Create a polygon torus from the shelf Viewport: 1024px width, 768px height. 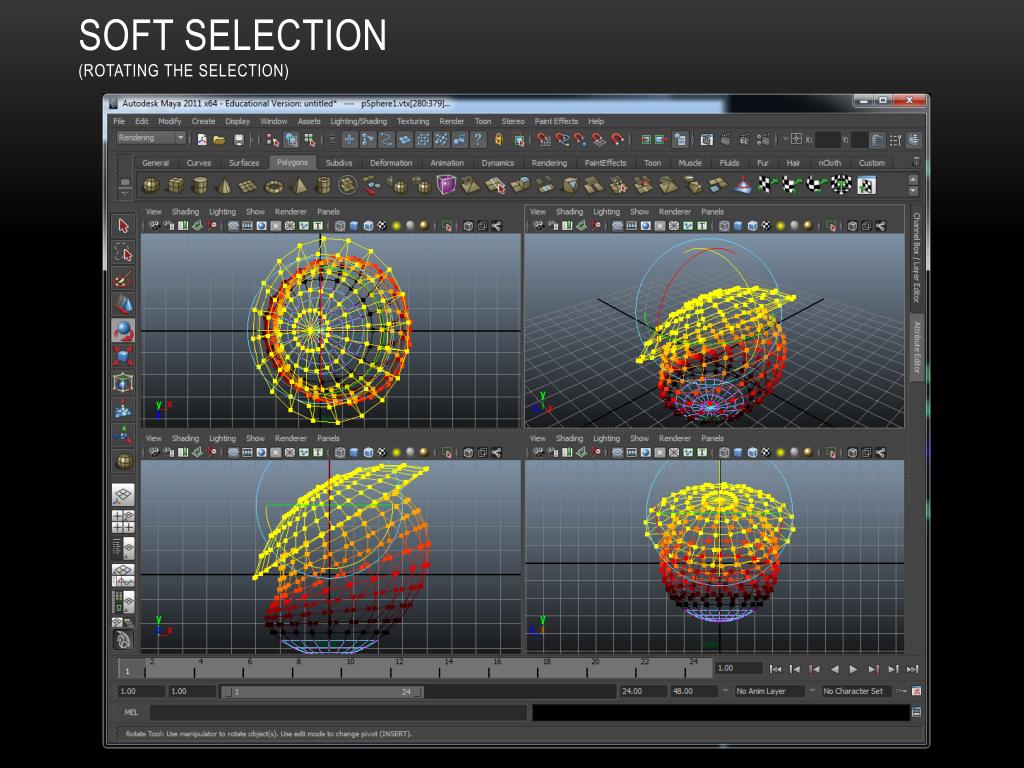(x=273, y=185)
